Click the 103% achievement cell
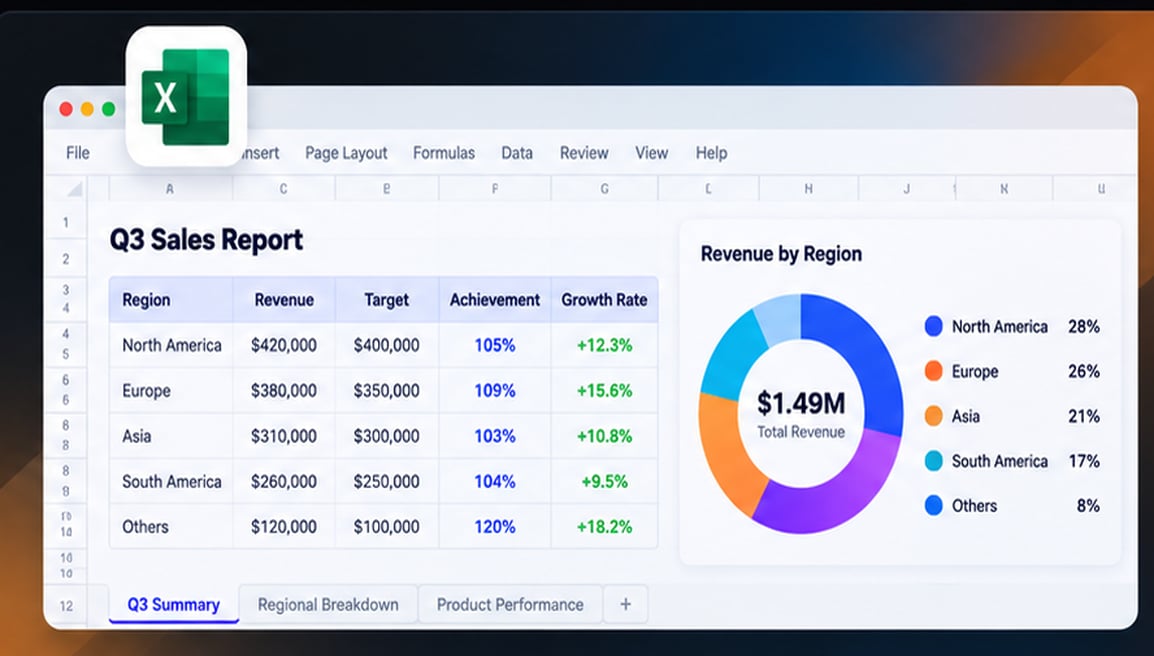Image resolution: width=1154 pixels, height=656 pixels. [495, 436]
